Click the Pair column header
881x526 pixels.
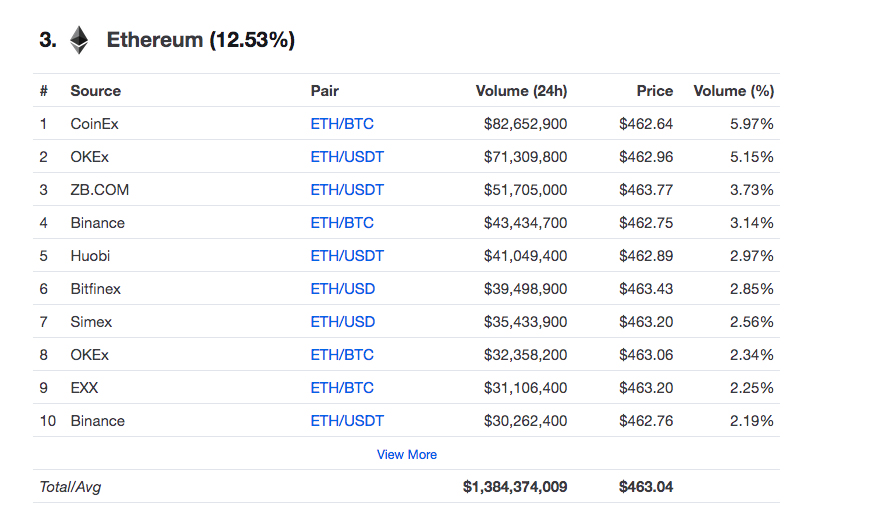click(325, 91)
